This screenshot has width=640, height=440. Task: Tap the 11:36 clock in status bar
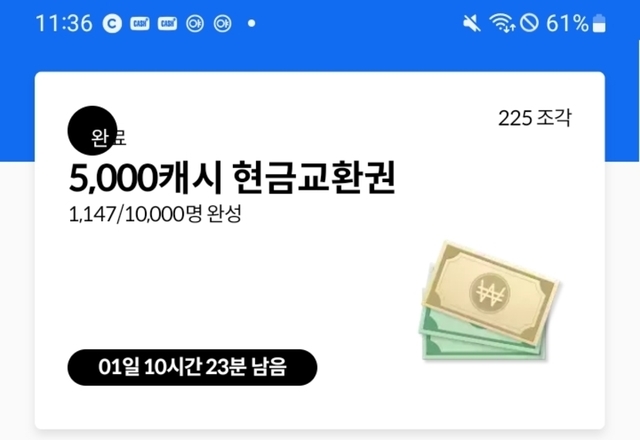[x=64, y=23]
